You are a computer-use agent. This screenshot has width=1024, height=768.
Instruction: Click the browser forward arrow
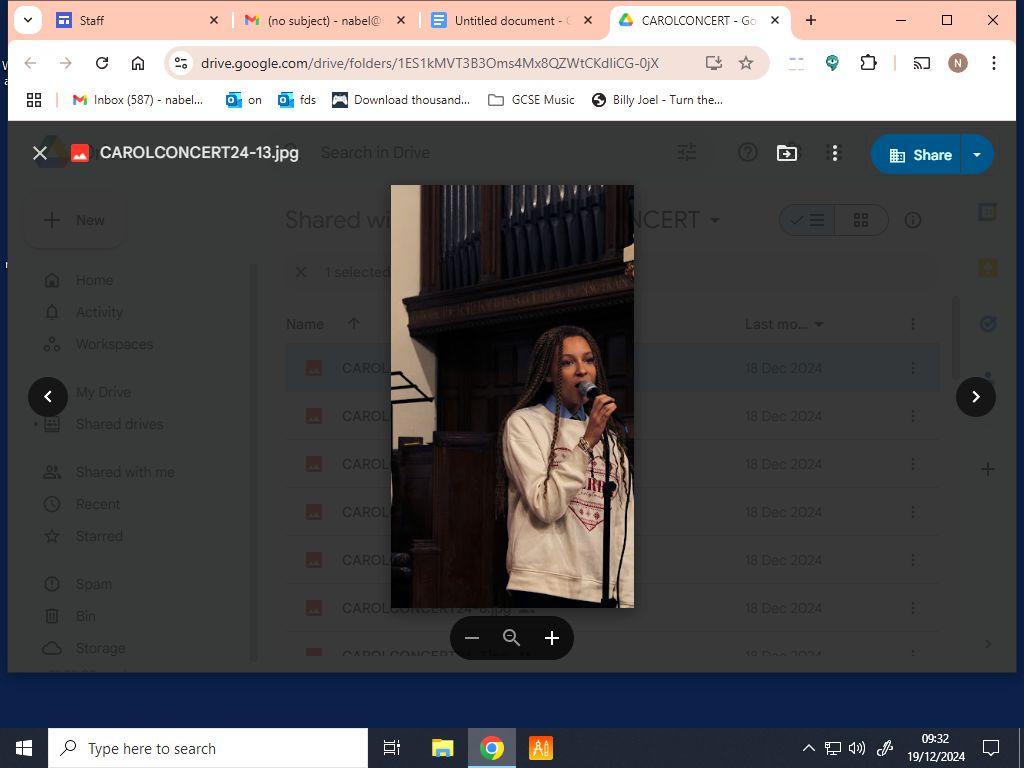(x=66, y=63)
